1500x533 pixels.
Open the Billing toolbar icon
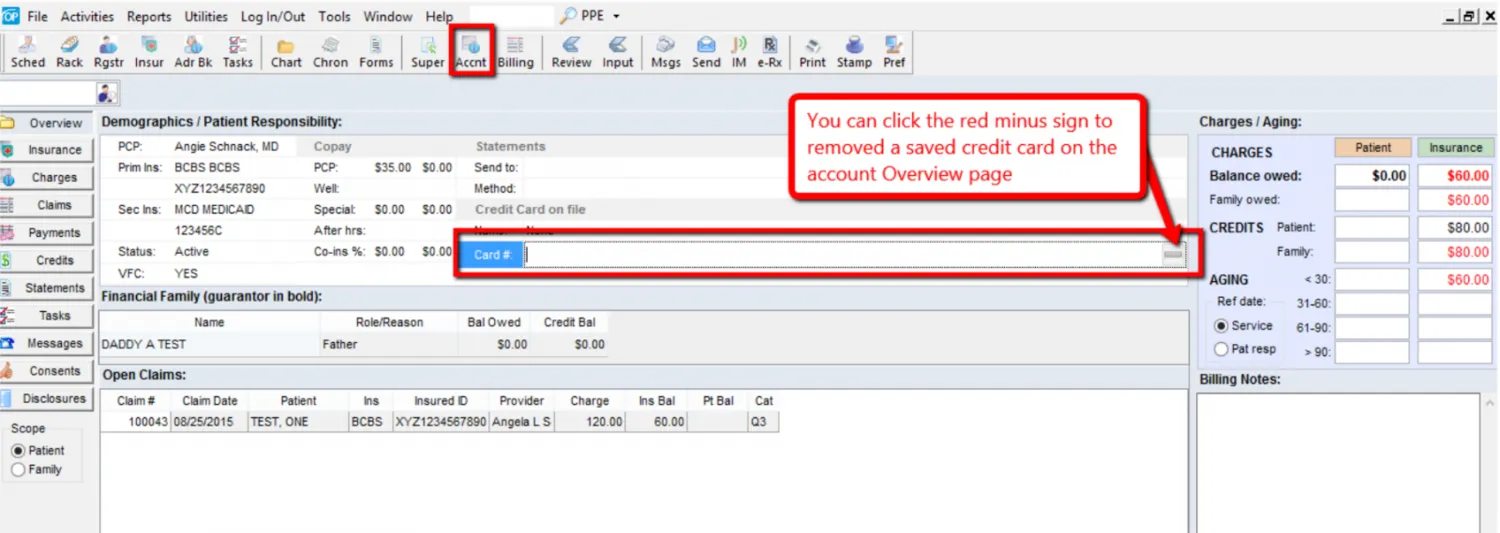pos(515,52)
